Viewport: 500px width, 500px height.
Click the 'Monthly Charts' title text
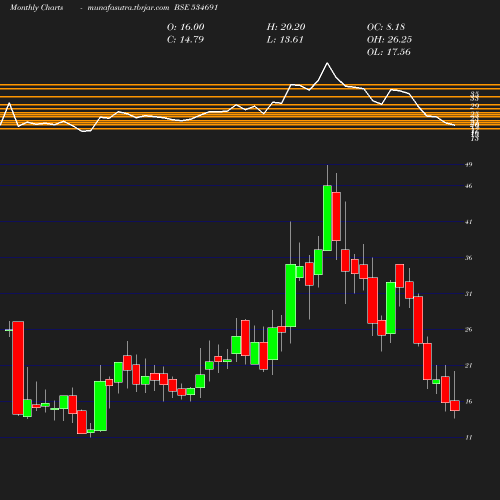tap(37, 7)
